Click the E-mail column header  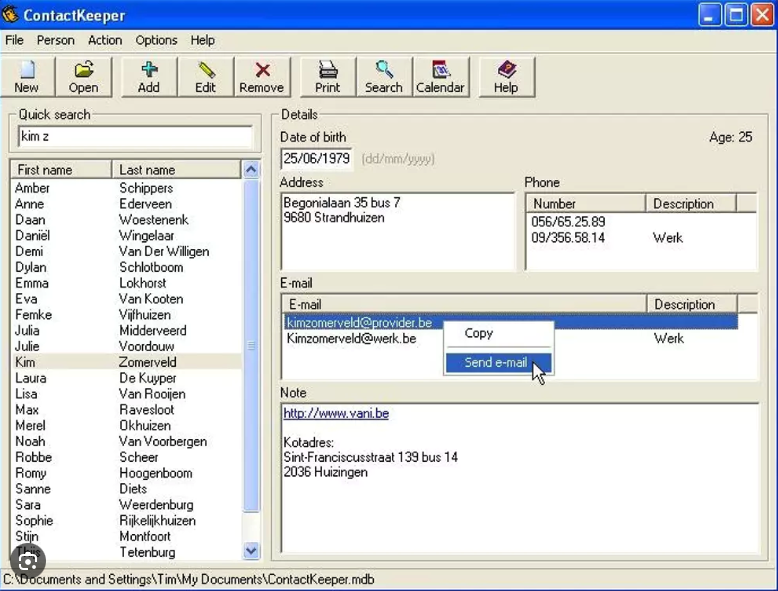point(464,304)
